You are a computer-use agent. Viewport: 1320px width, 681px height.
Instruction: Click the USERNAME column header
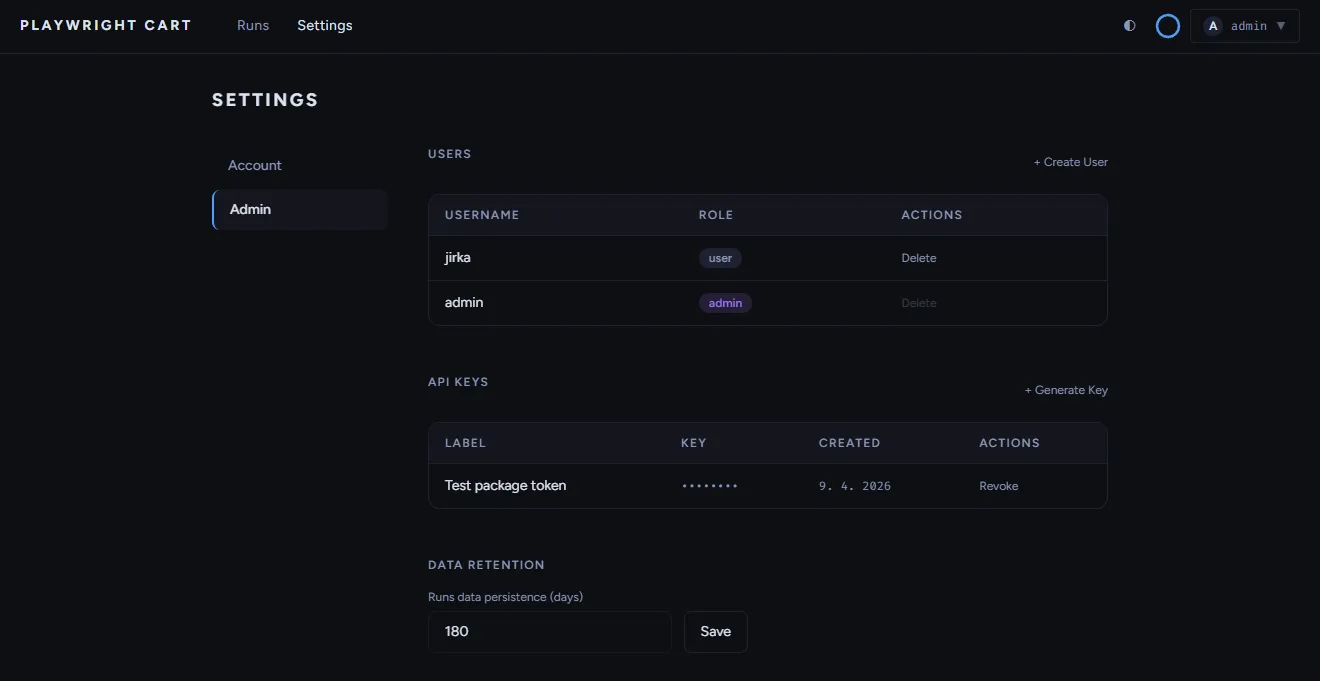pos(482,214)
